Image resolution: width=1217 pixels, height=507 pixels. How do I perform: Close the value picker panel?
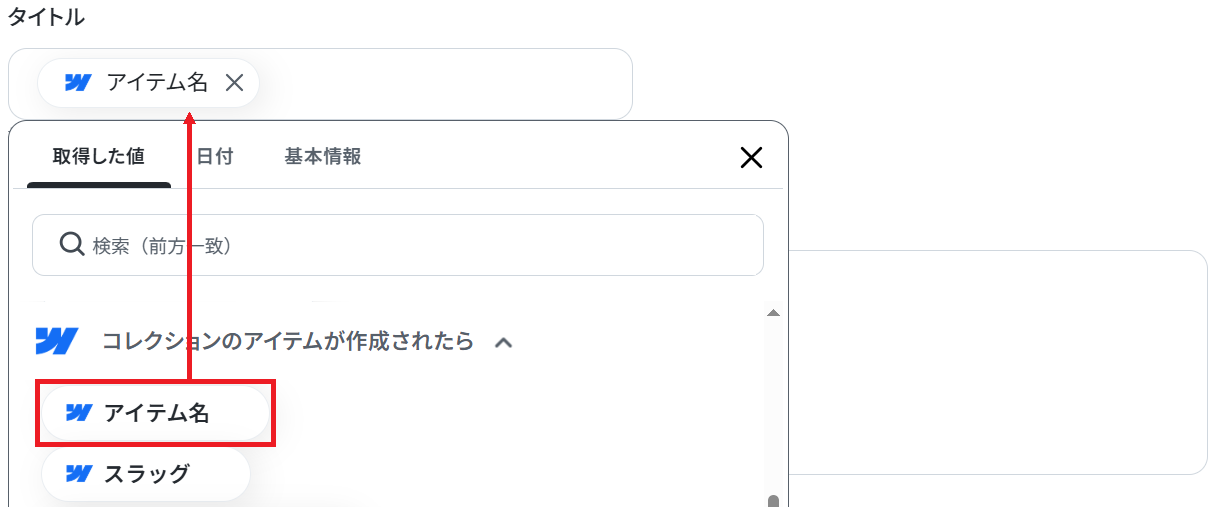751,157
